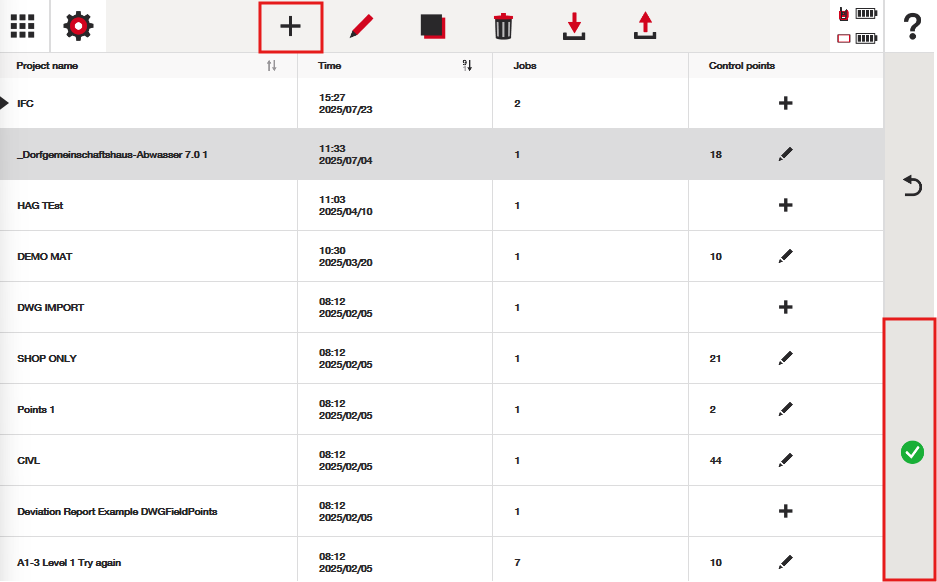Confirm with the green checkmark button

911,452
